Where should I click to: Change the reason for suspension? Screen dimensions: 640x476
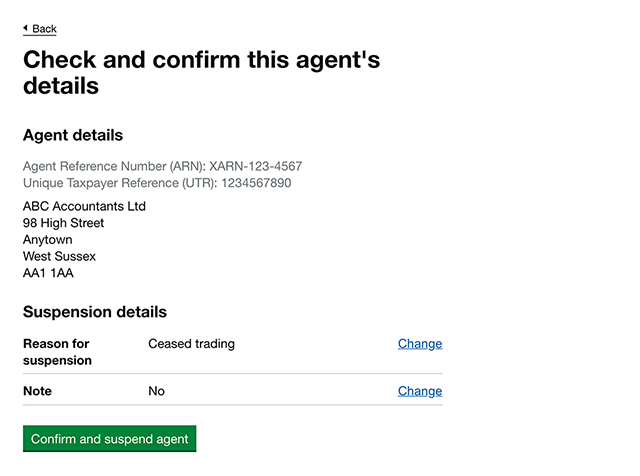point(419,344)
